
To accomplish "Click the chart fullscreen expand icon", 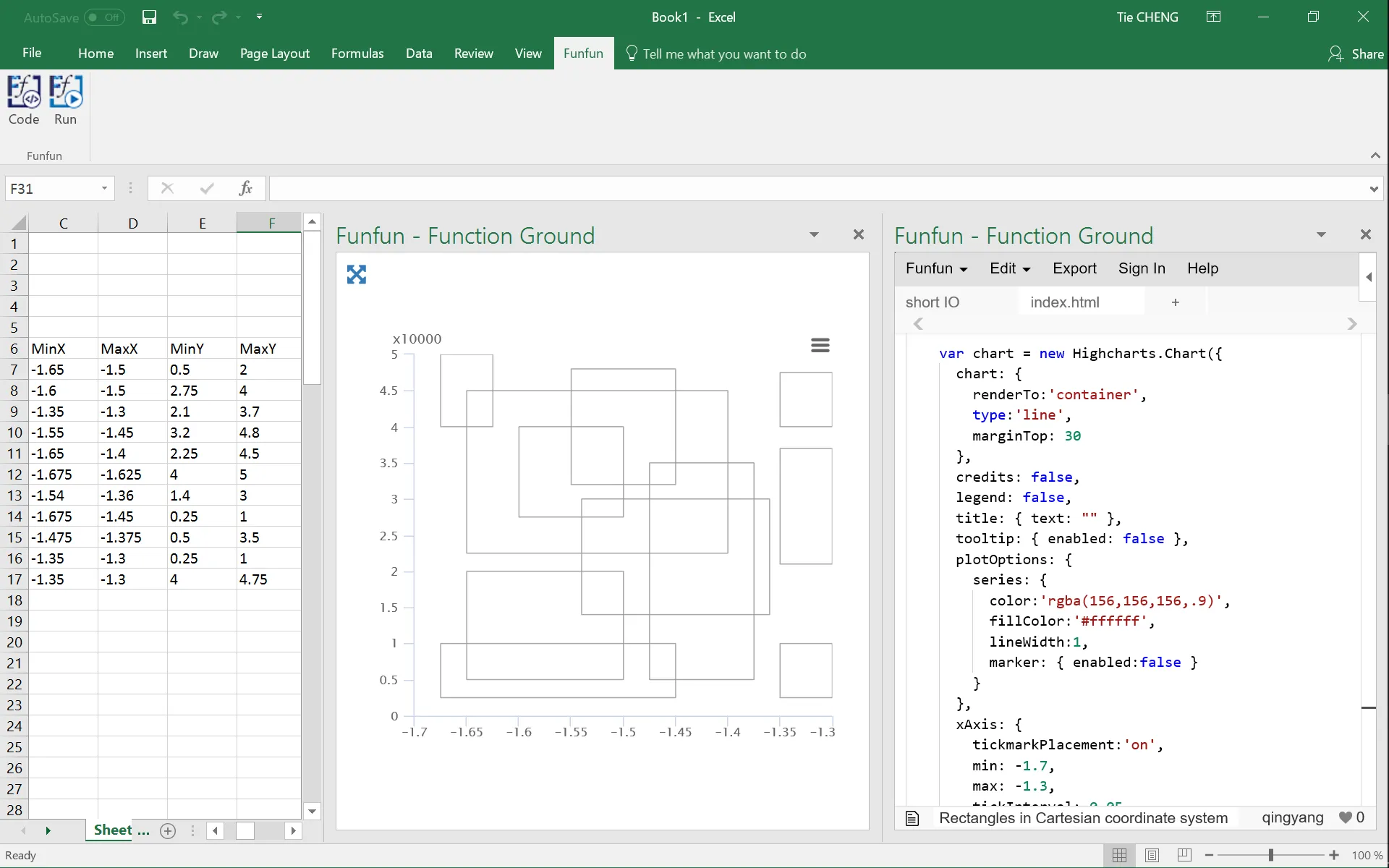I will 357,274.
